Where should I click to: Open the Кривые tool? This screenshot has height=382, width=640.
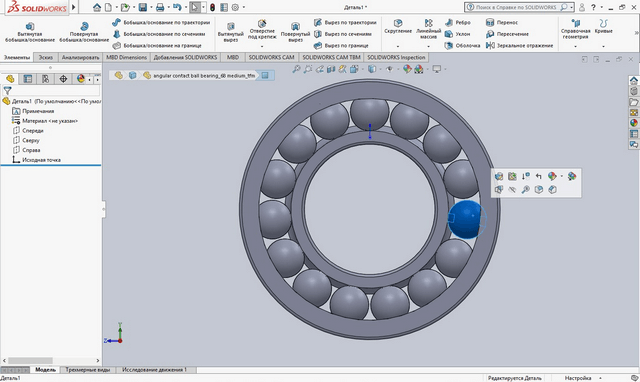(x=603, y=26)
